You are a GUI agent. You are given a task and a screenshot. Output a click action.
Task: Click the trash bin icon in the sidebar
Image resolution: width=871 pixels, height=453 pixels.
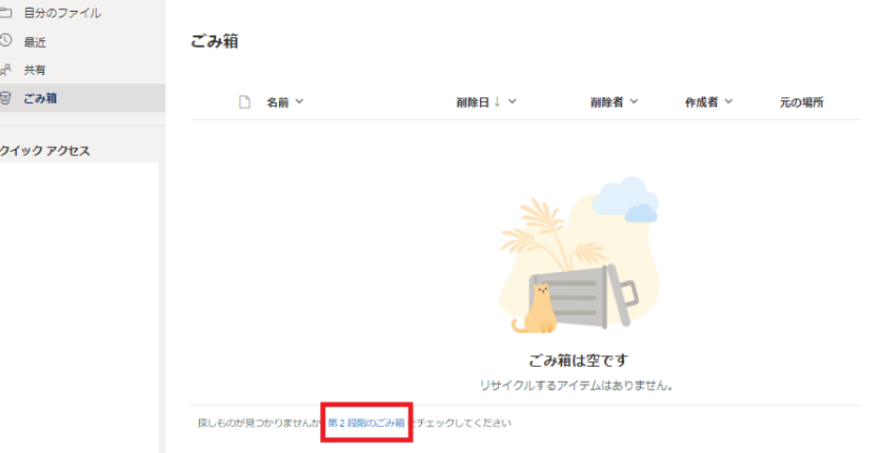6,98
